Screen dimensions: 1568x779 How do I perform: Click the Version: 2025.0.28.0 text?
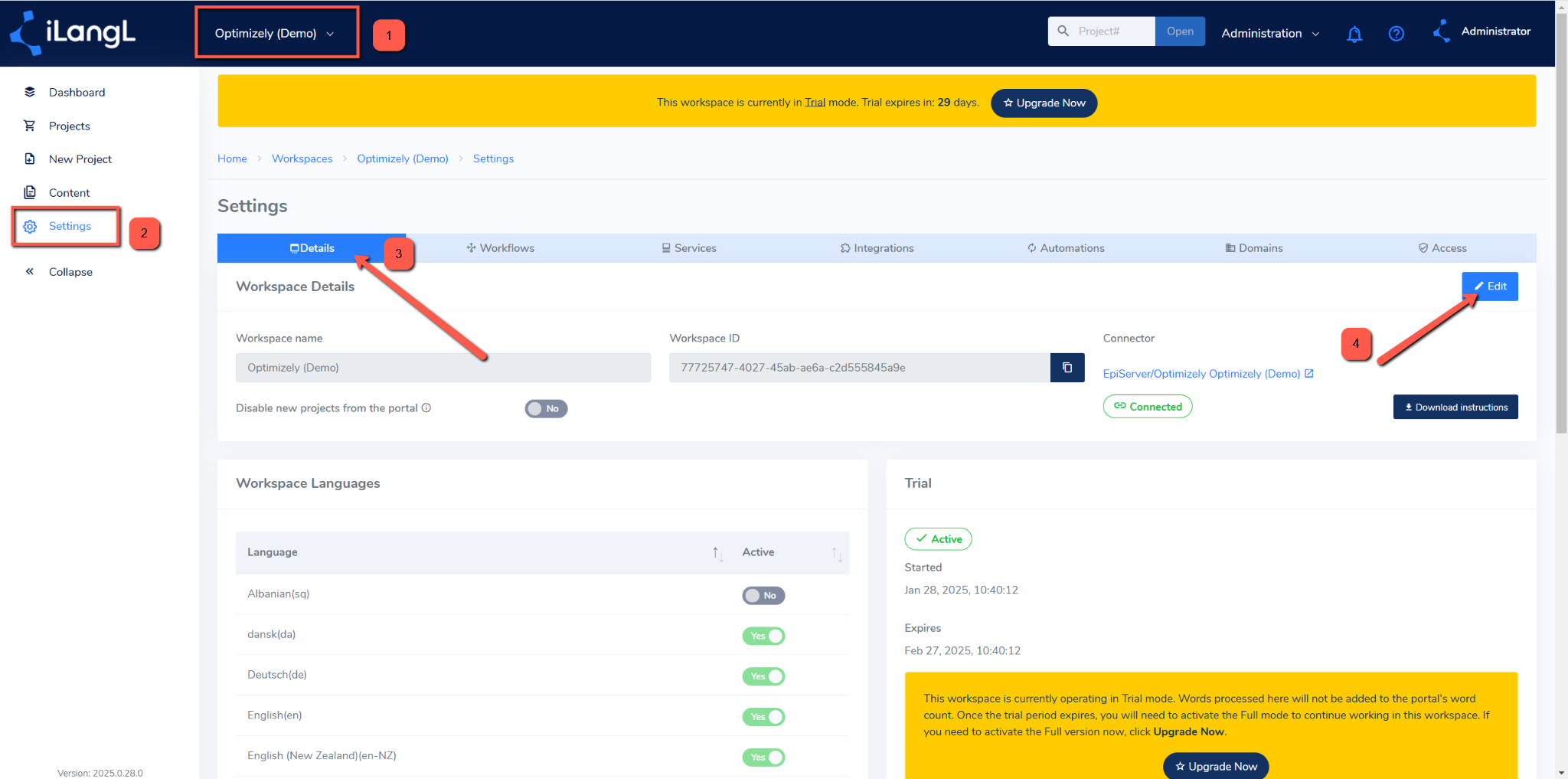(100, 773)
